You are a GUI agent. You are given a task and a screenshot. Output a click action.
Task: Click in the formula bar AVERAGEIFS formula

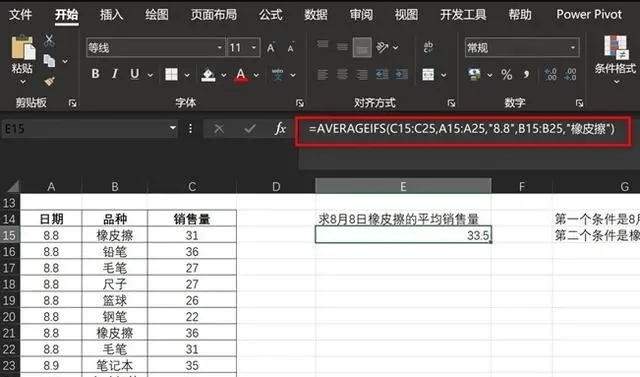point(462,129)
